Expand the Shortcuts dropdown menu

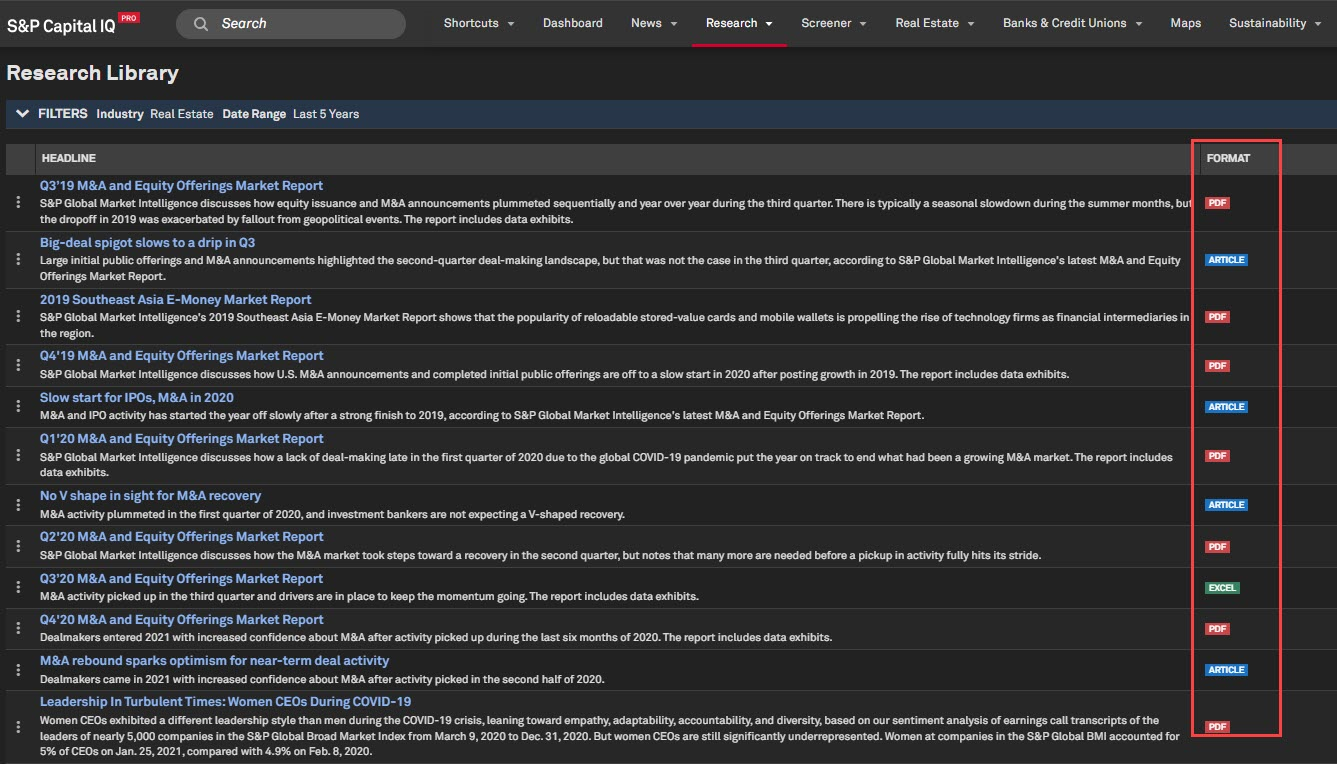point(479,23)
